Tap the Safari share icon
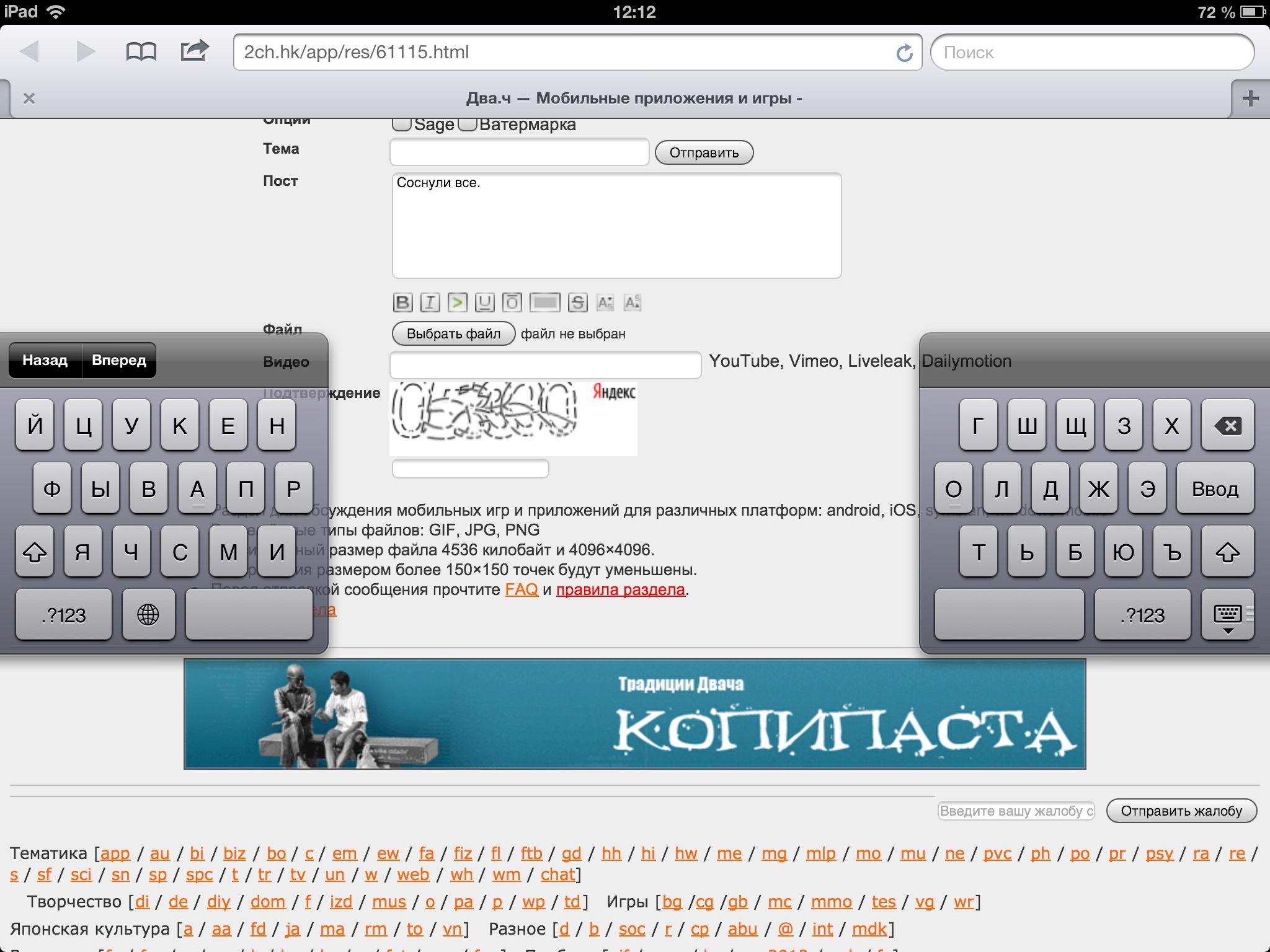 [194, 50]
